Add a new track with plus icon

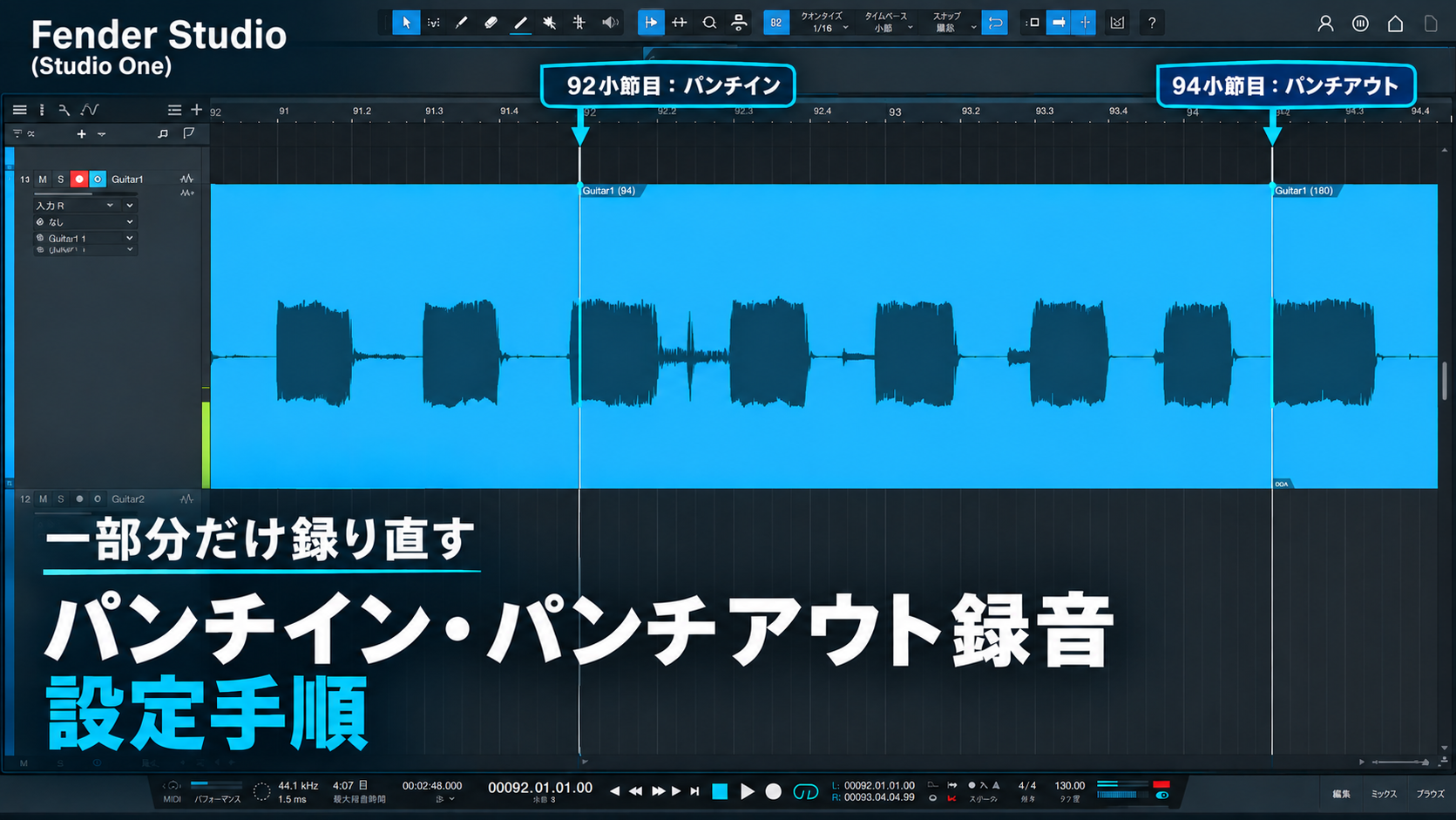197,110
